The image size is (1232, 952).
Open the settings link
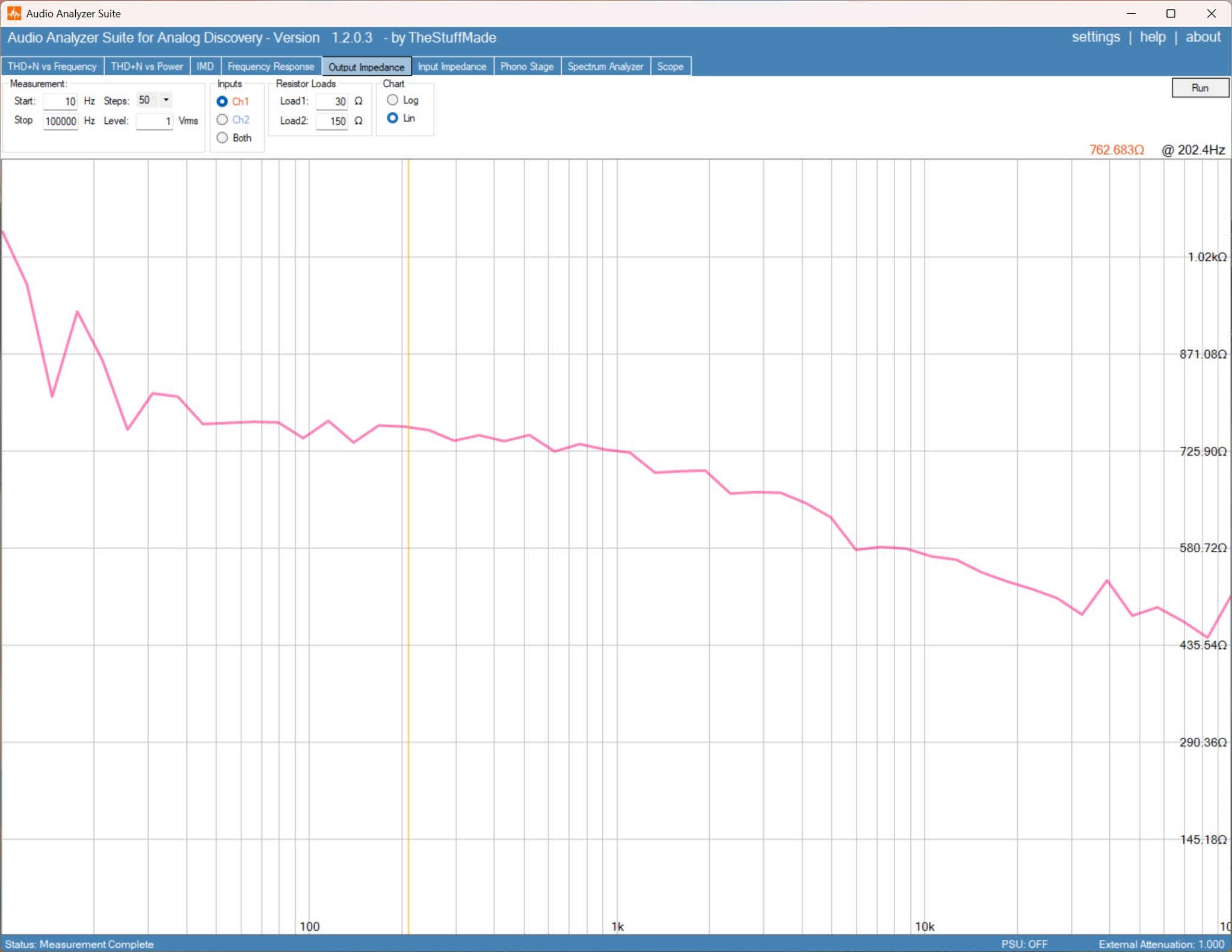1095,37
